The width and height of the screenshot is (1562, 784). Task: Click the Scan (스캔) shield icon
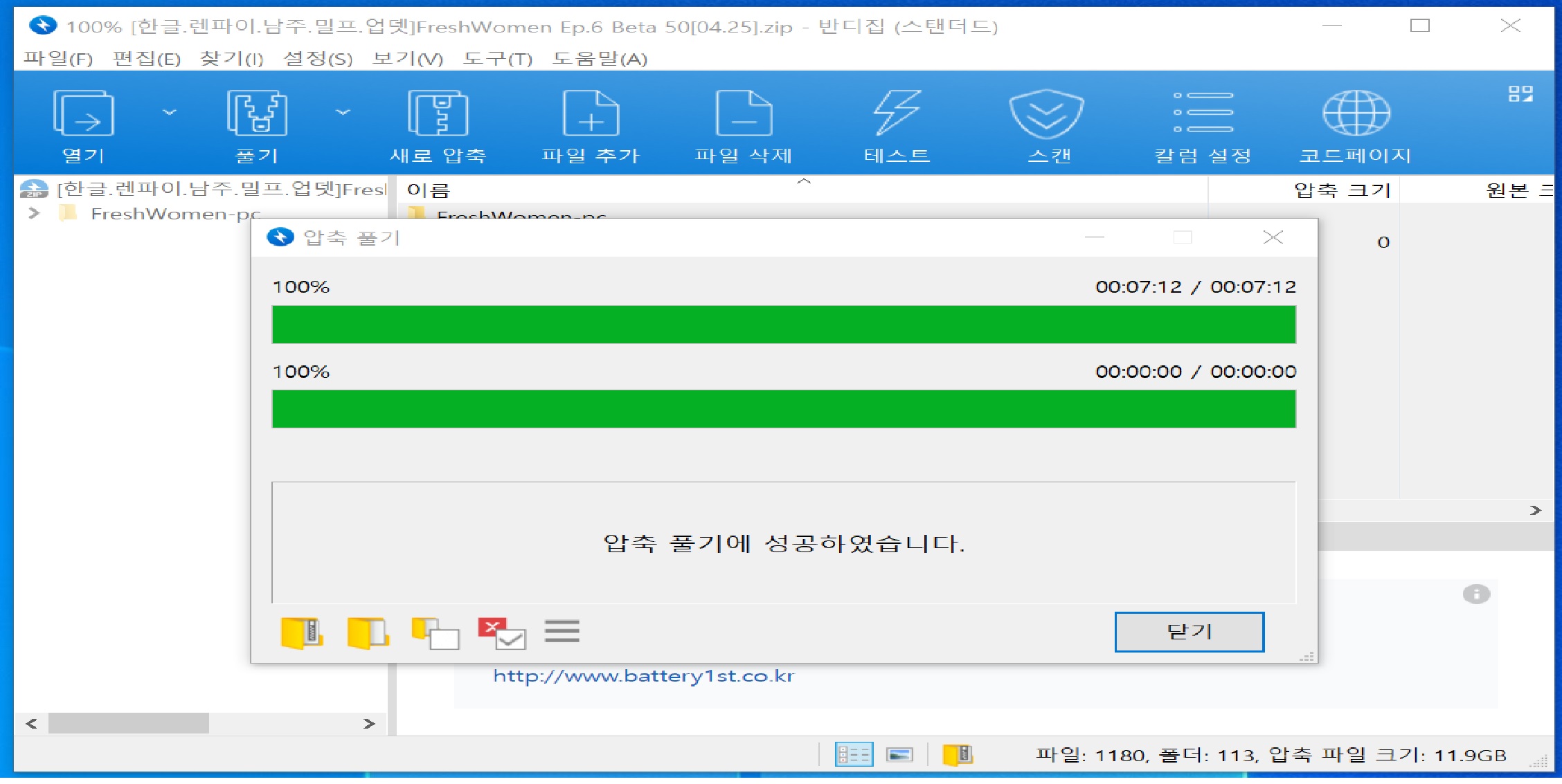[1047, 113]
